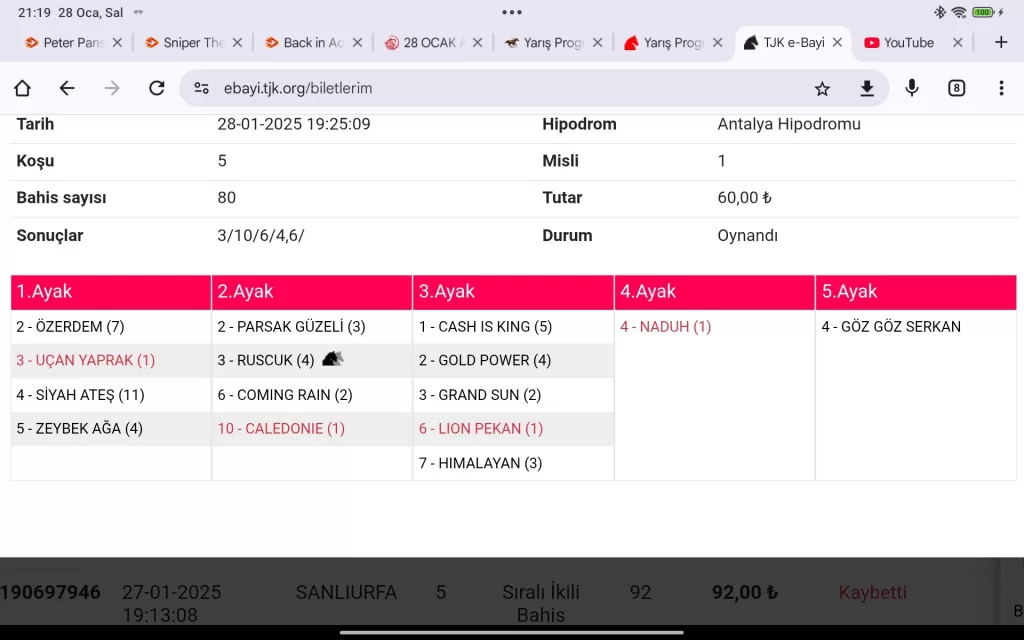Click the horse icon next to RUSCUK
Image resolution: width=1024 pixels, height=640 pixels.
332,359
